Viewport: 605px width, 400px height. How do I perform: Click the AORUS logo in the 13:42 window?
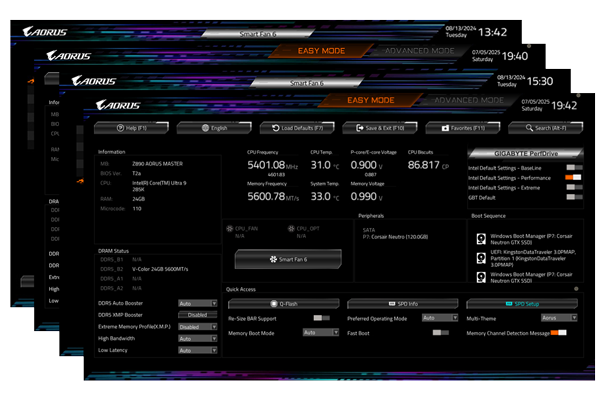45,32
